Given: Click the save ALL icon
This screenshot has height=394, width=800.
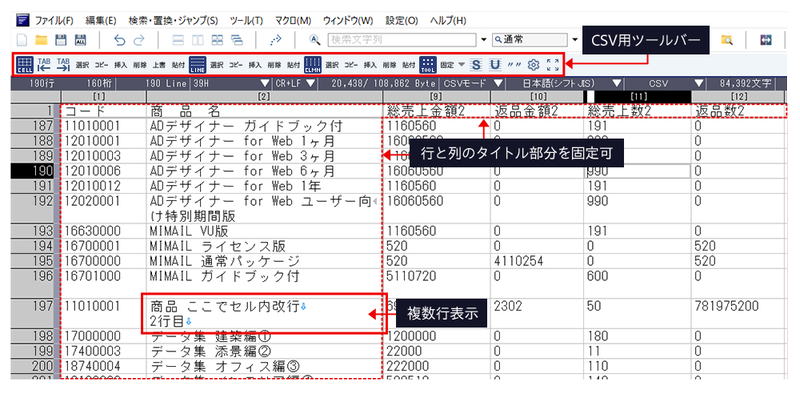Looking at the screenshot, I should click(80, 40).
